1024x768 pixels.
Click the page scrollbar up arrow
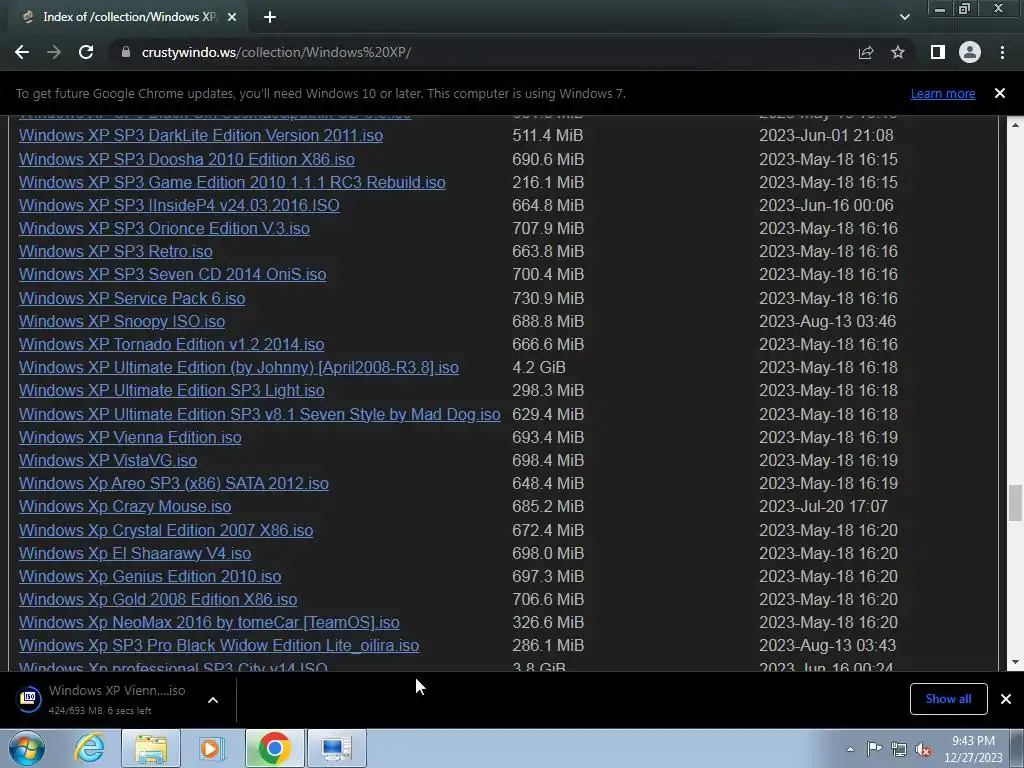click(1015, 124)
